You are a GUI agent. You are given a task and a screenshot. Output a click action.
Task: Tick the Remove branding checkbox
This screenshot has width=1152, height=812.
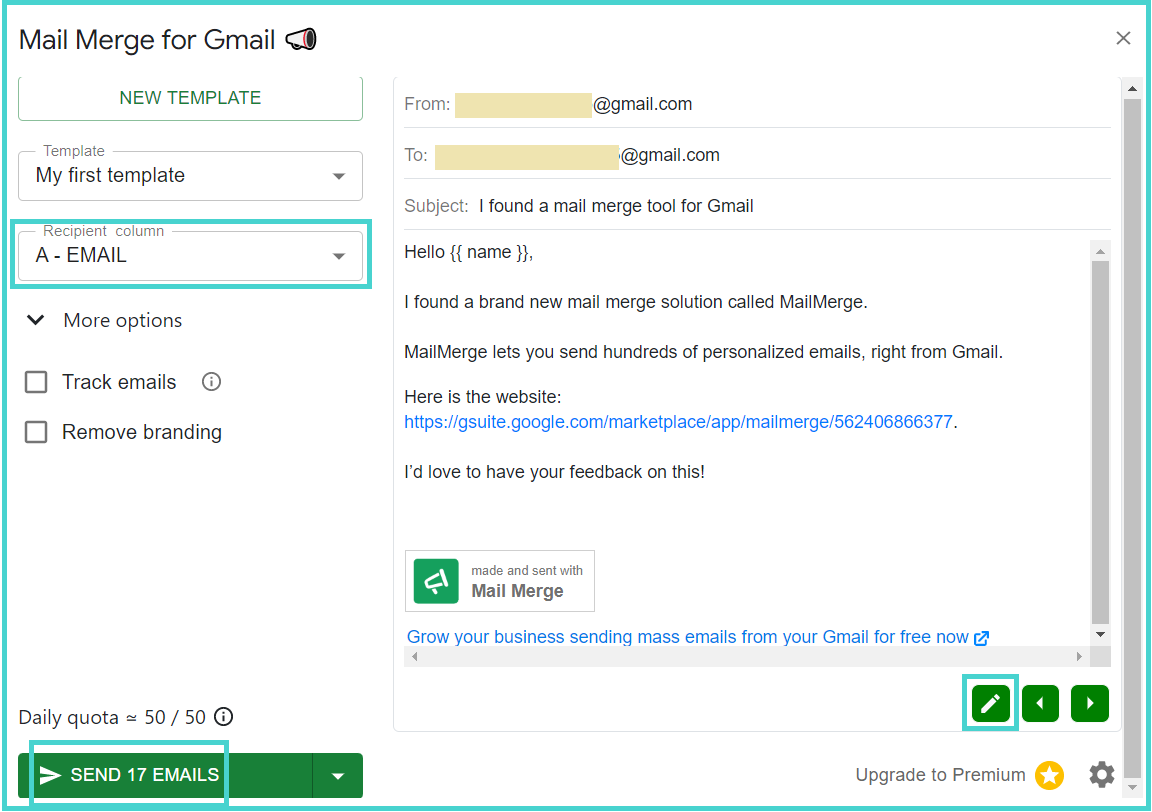(36, 432)
